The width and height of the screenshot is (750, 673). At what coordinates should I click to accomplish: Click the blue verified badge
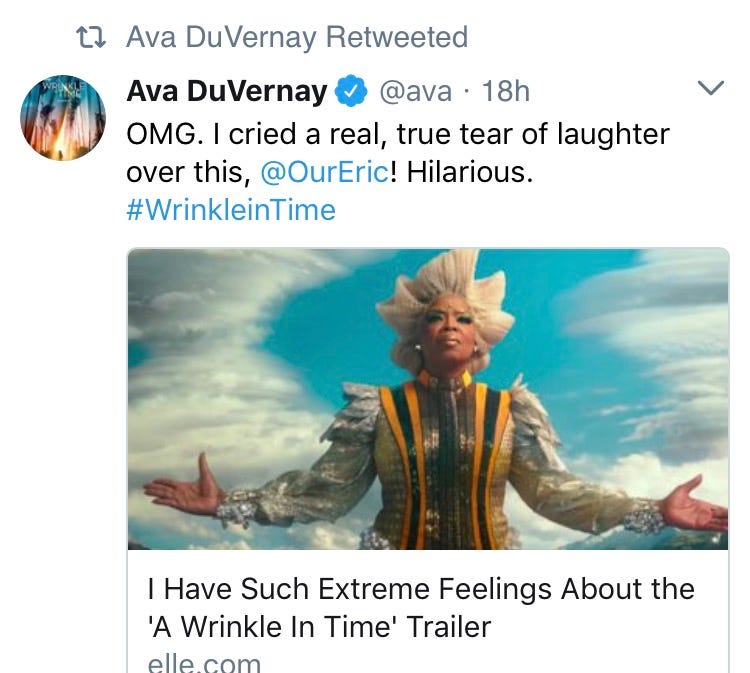[x=347, y=92]
